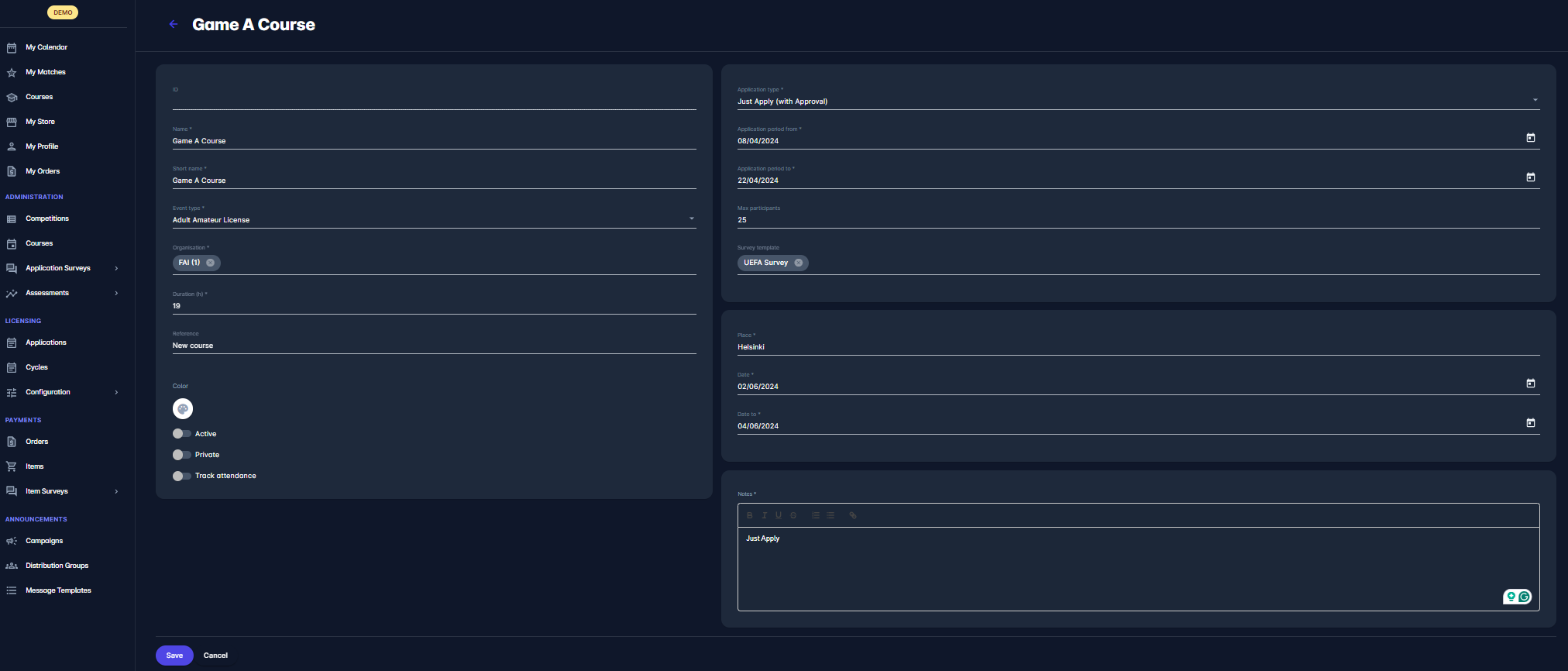Screen dimensions: 1568x671
Task: Insert a link in Notes editor
Action: (853, 515)
